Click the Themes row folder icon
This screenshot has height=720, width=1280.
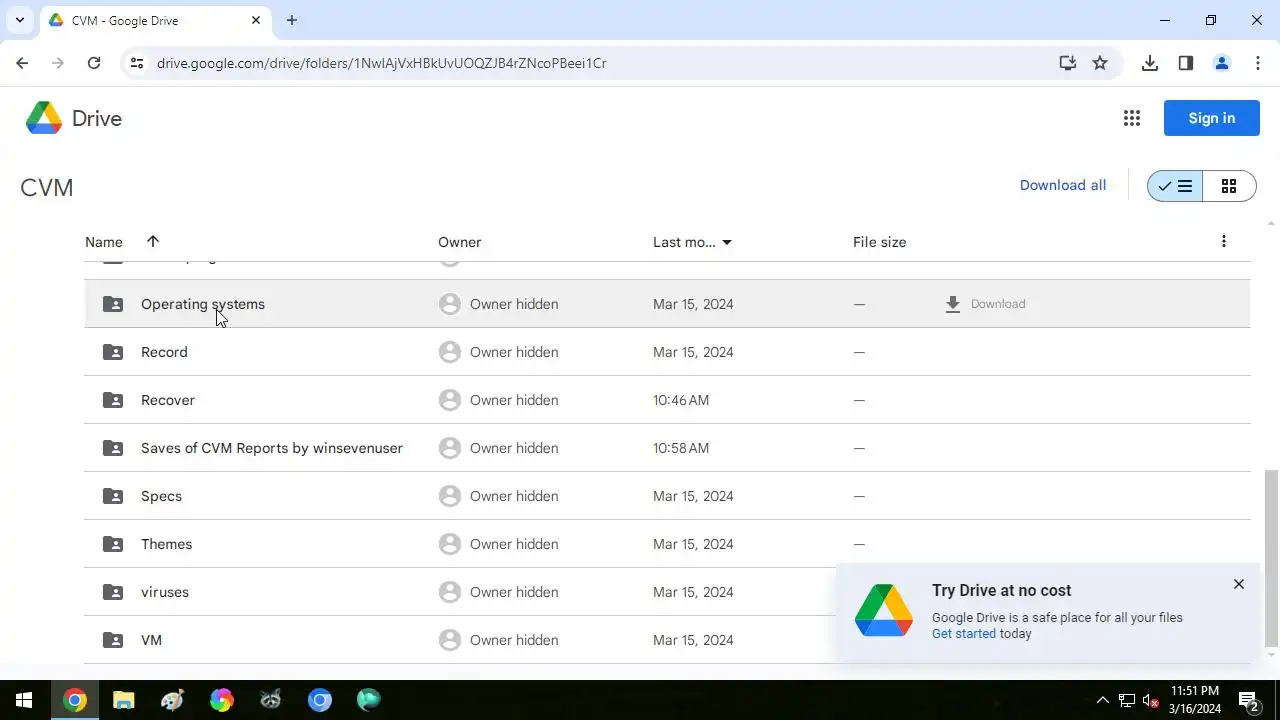pyautogui.click(x=113, y=544)
